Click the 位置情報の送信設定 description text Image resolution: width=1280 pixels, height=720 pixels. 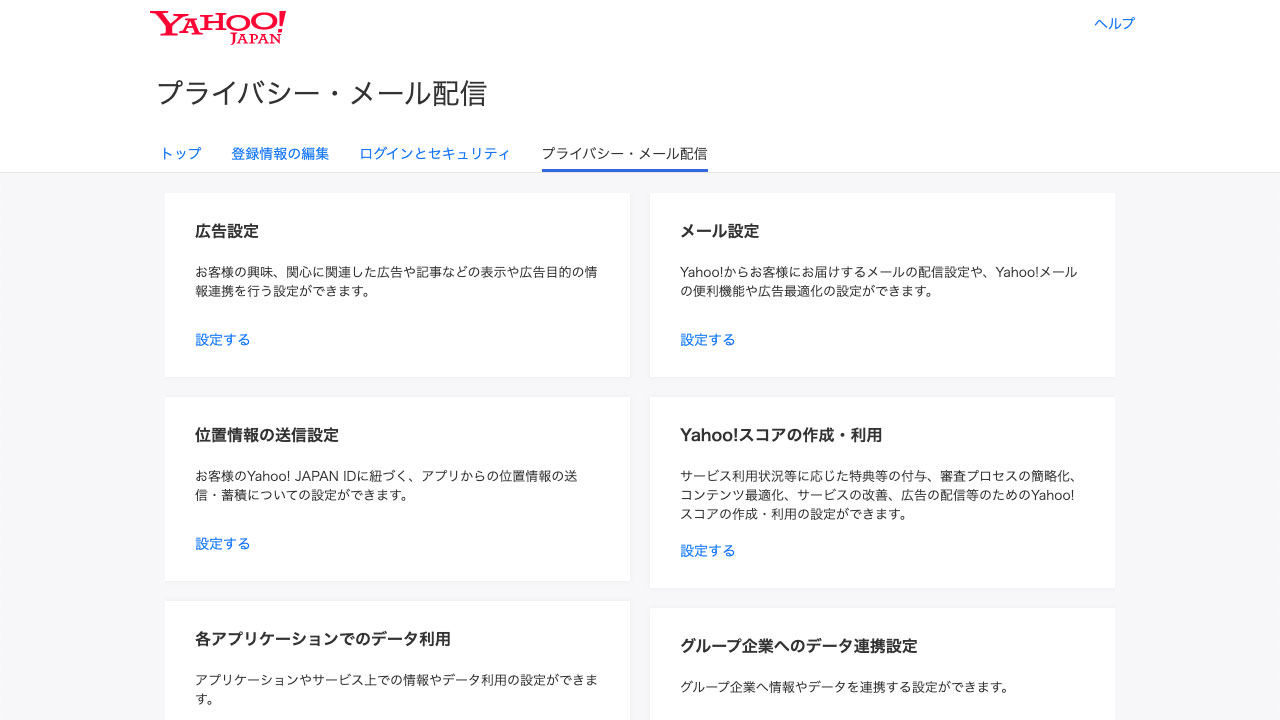pos(386,485)
